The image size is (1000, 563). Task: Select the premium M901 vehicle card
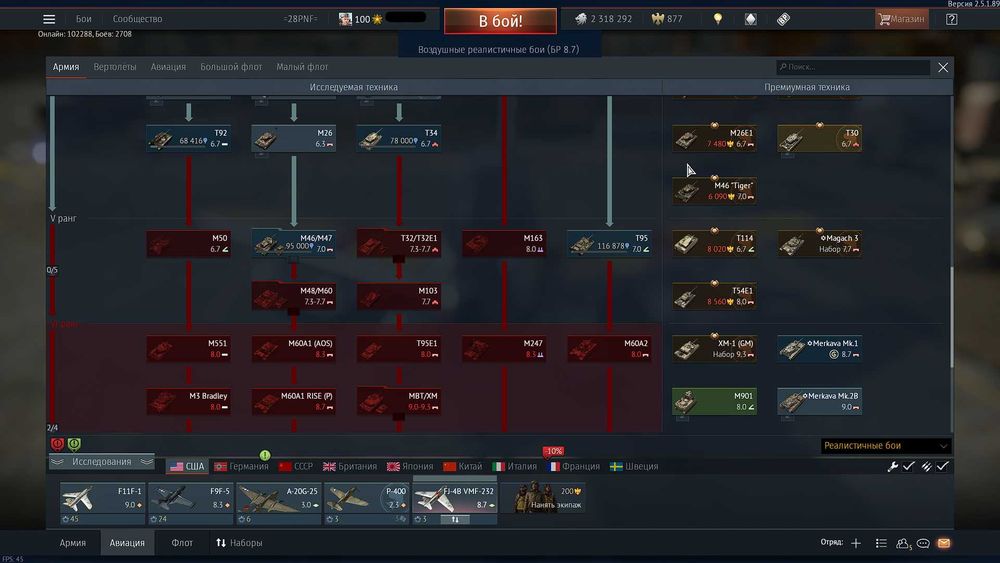[x=714, y=402]
